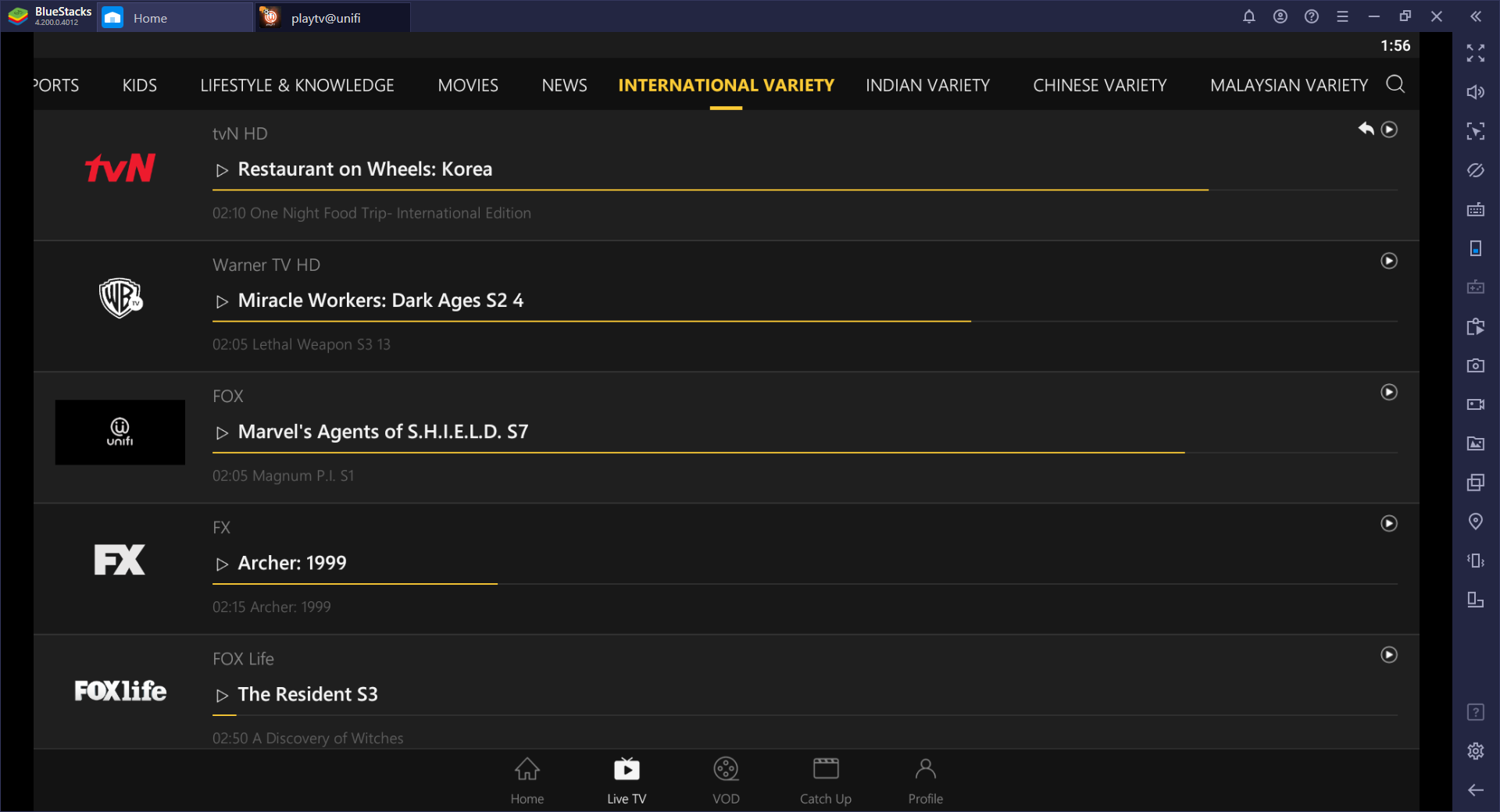Viewport: 1500px width, 812px height.
Task: Switch to the partially shown SPORTS tab
Action: [56, 85]
